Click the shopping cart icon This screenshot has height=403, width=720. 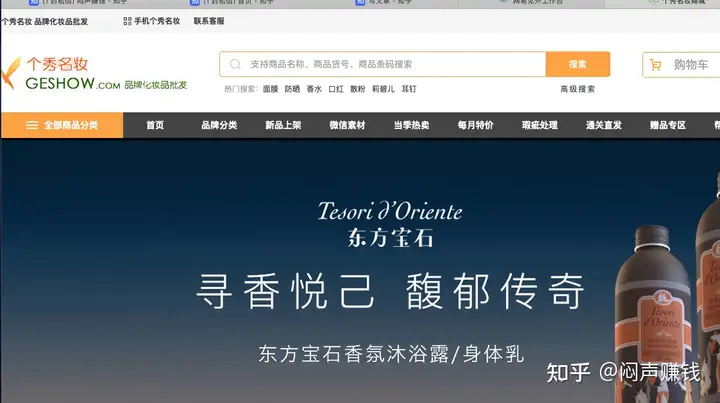(656, 65)
